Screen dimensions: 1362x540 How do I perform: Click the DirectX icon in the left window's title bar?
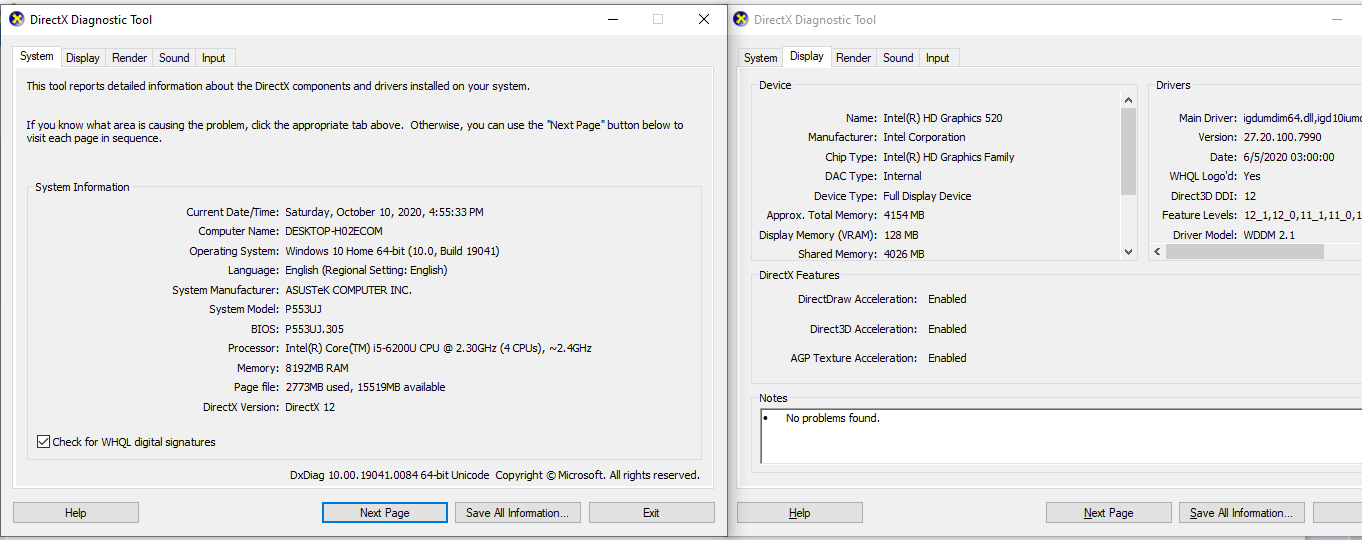[x=16, y=19]
